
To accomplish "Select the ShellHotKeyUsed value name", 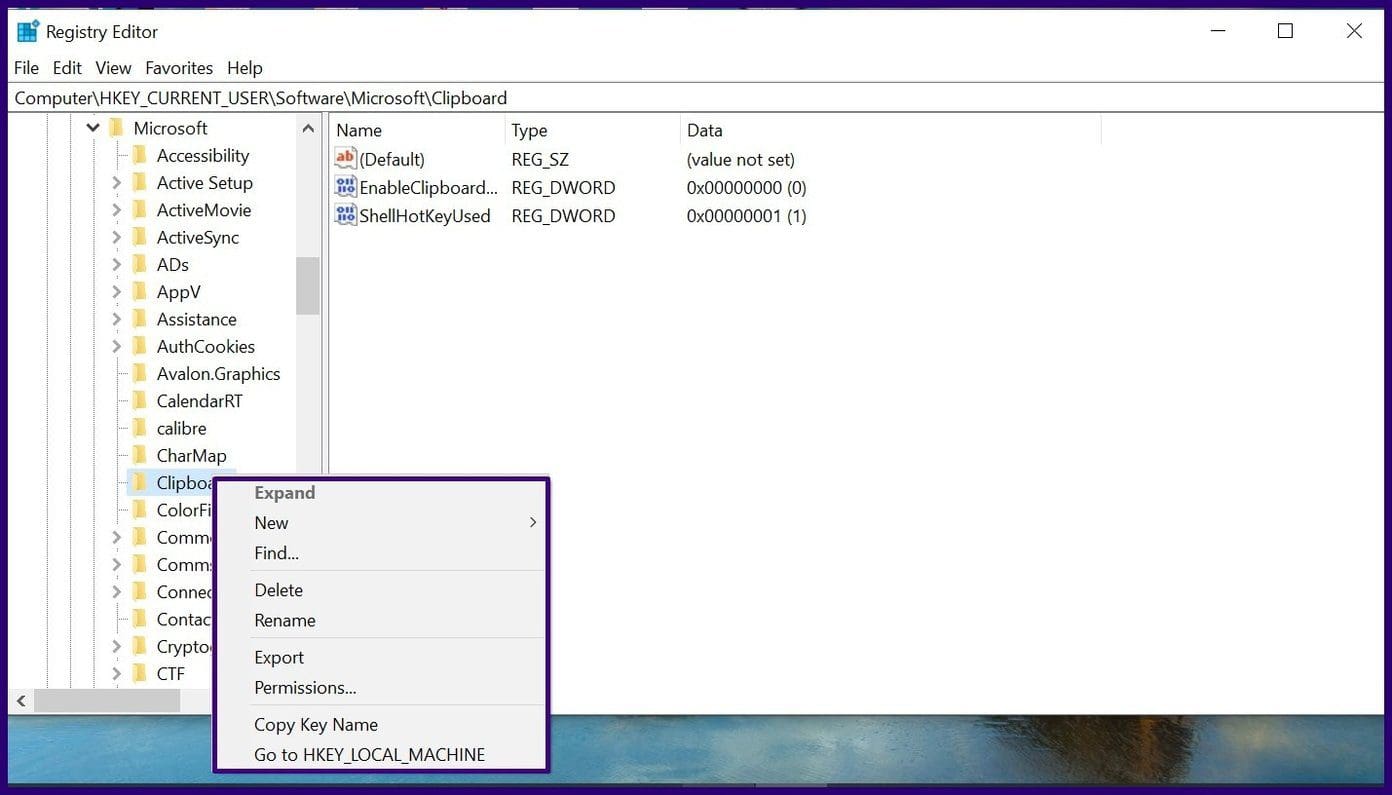I will tap(425, 215).
